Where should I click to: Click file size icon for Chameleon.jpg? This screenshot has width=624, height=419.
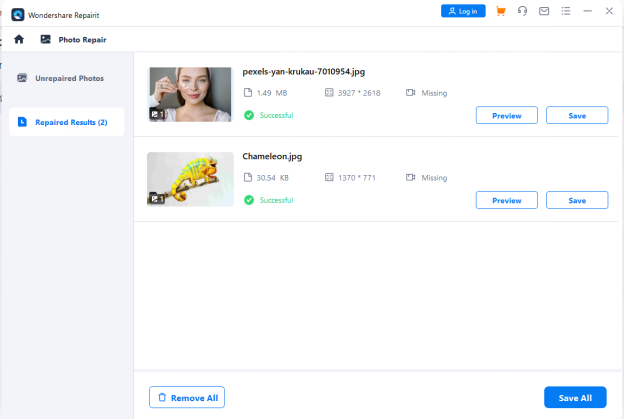coord(248,177)
